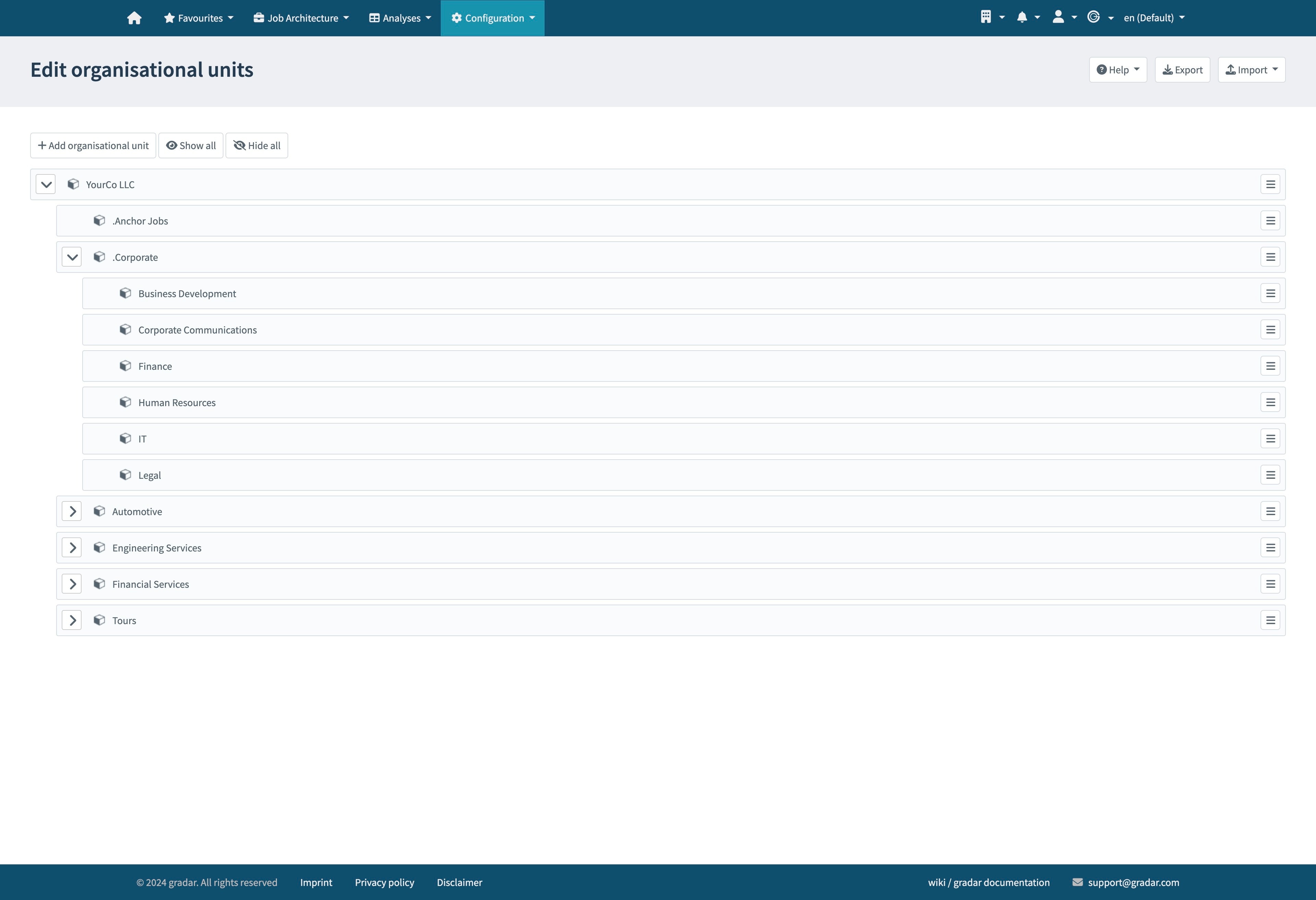Open the Job Architecture menu

301,17
